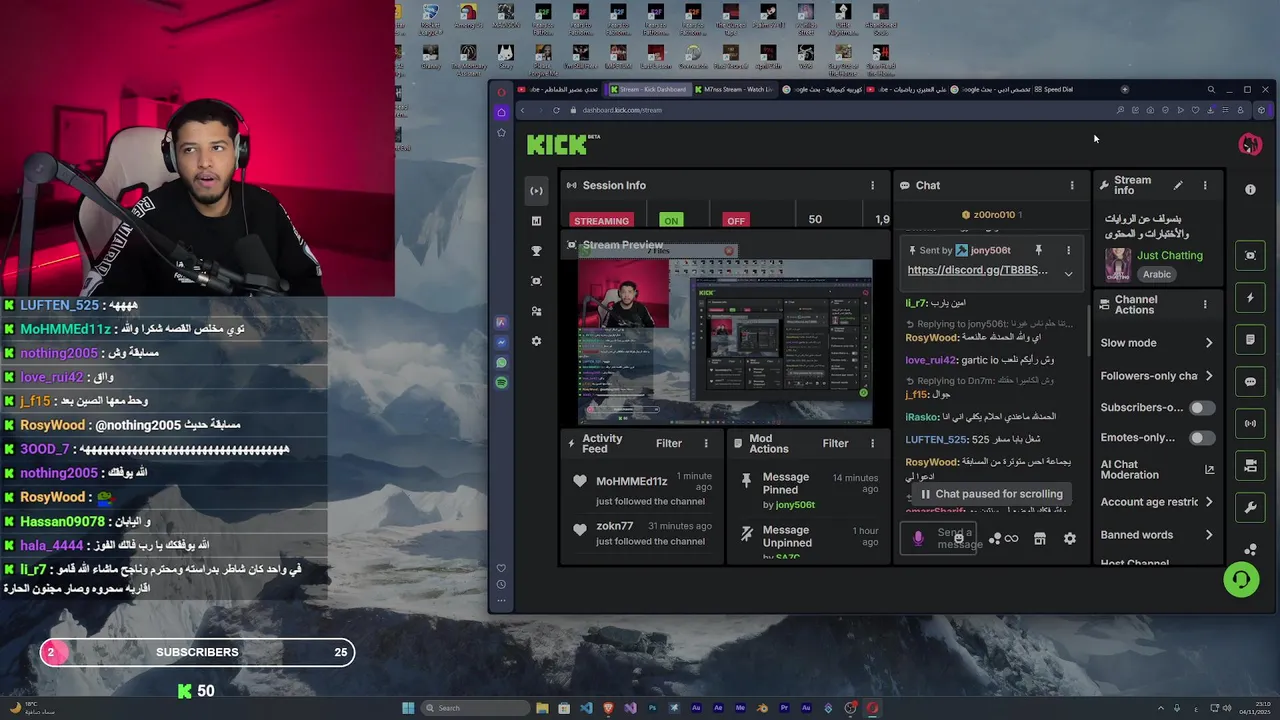1280x720 pixels.
Task: Open chat settings gear icon
Action: pyautogui.click(x=1070, y=539)
